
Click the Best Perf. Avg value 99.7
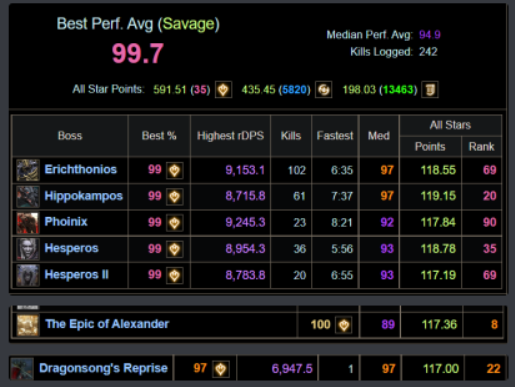pyautogui.click(x=138, y=53)
